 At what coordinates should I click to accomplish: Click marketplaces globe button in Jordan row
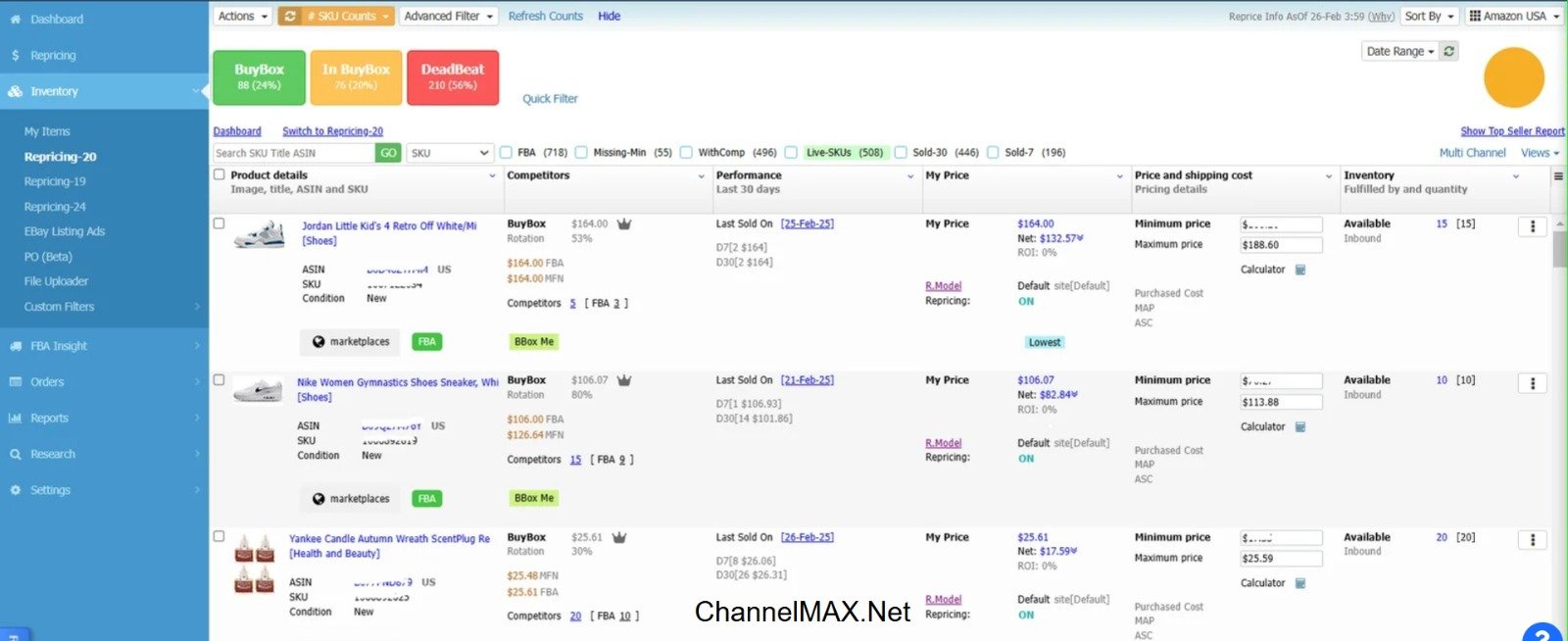click(x=350, y=342)
